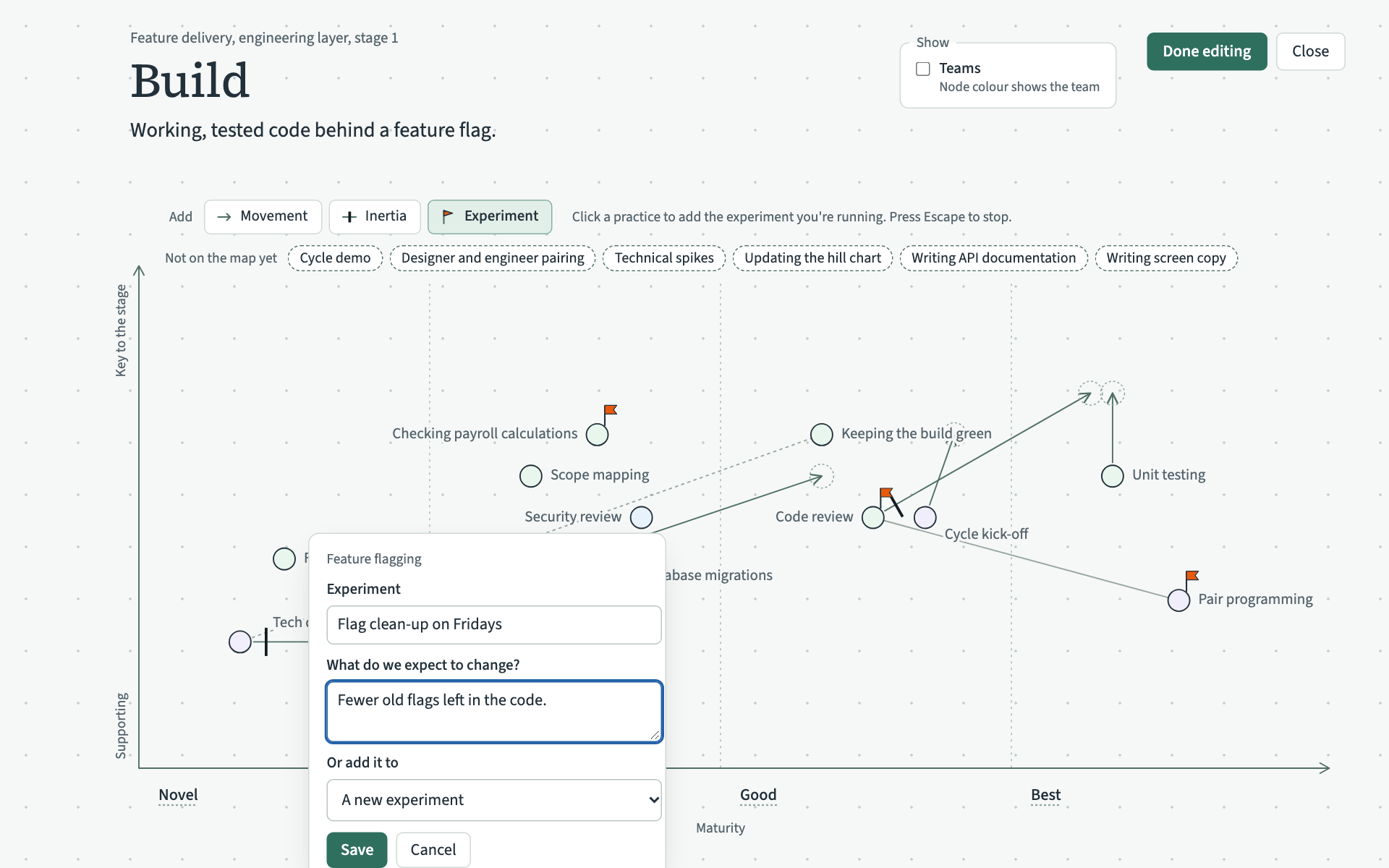Select the Security review node circle
This screenshot has height=868, width=1389.
click(x=642, y=517)
